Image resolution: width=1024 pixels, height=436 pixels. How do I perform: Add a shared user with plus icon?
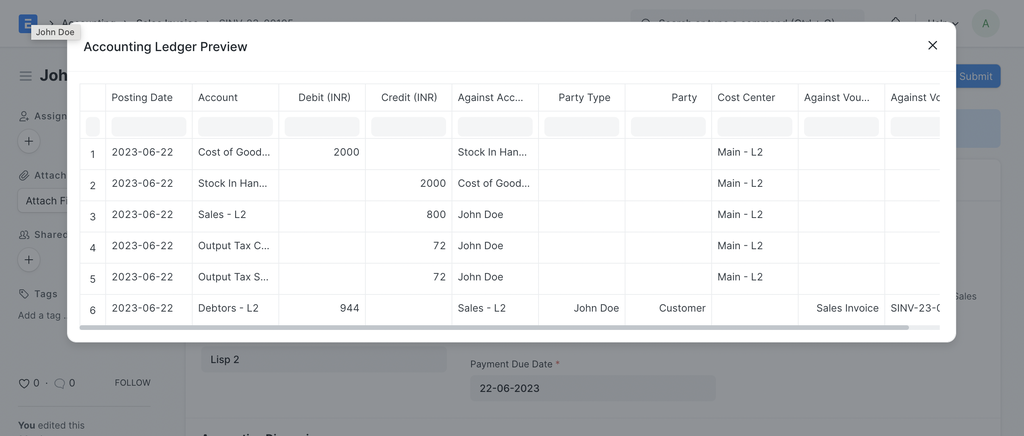tap(29, 260)
